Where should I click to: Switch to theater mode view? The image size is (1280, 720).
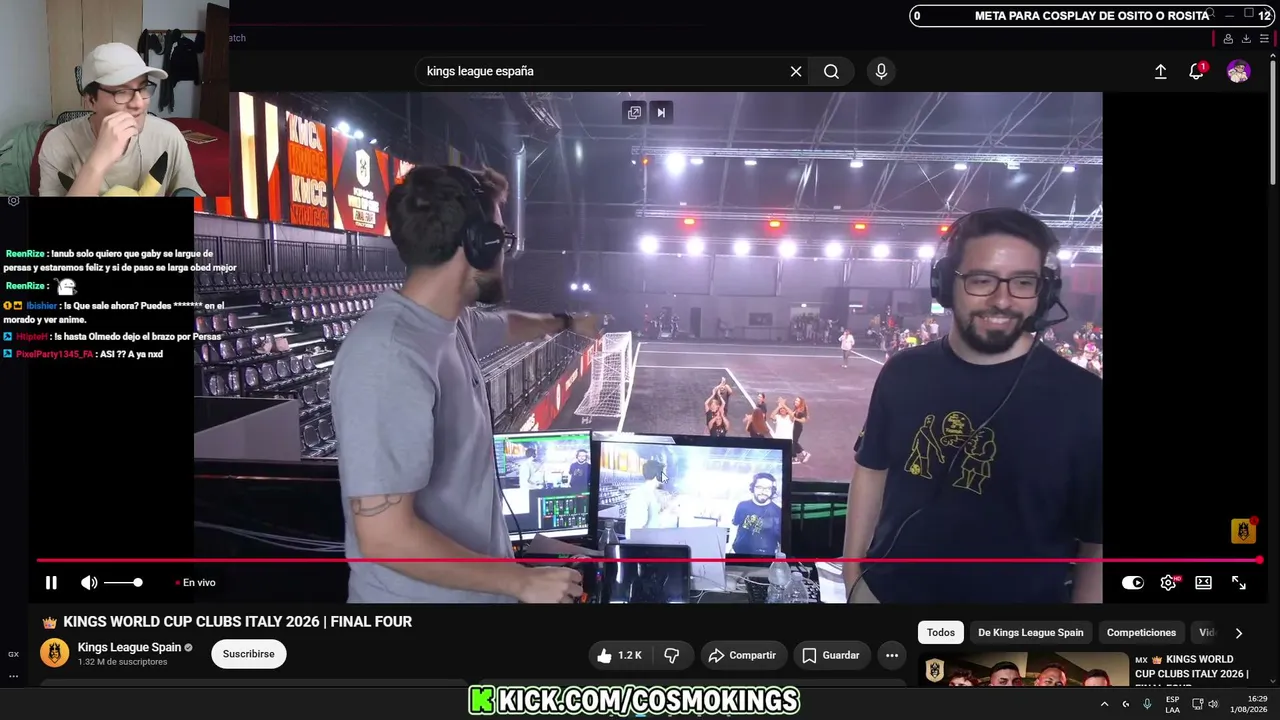coord(1203,583)
